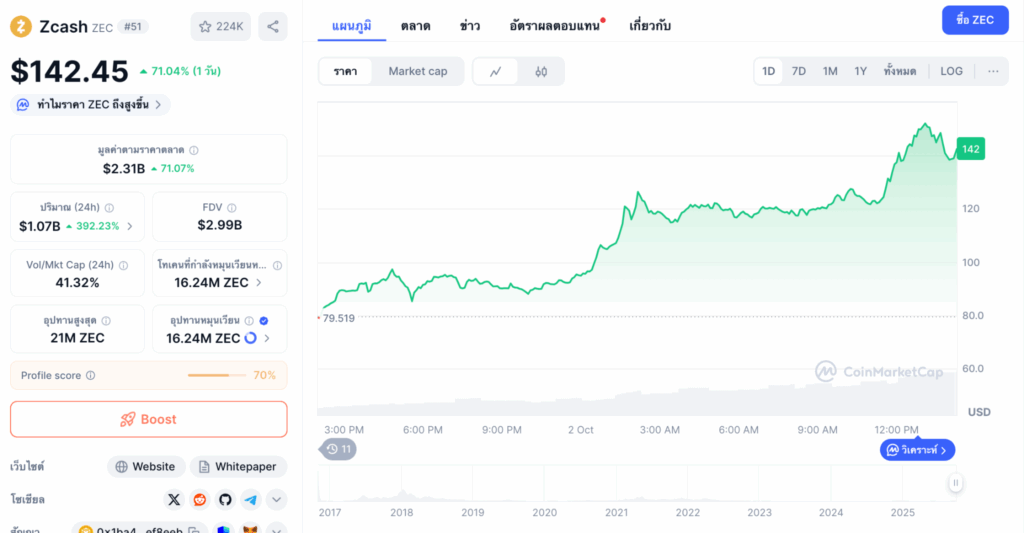
Task: Open the Whitepaper link
Action: point(238,466)
